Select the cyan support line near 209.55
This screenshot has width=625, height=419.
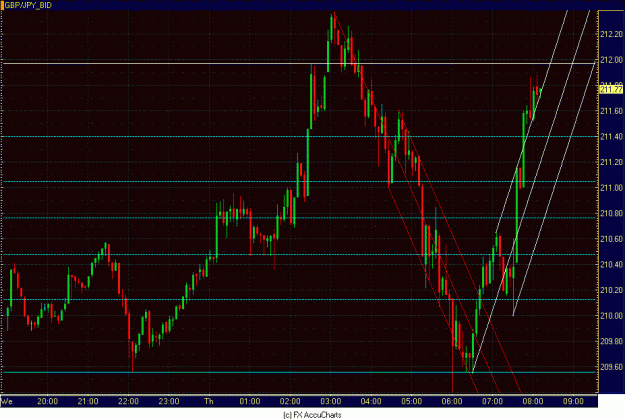click(299, 372)
